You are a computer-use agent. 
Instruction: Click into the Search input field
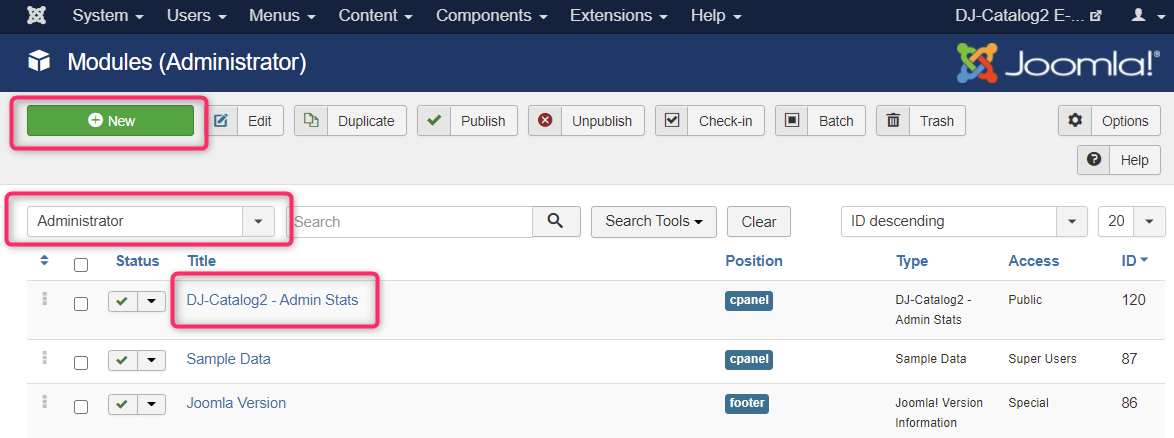click(x=410, y=222)
